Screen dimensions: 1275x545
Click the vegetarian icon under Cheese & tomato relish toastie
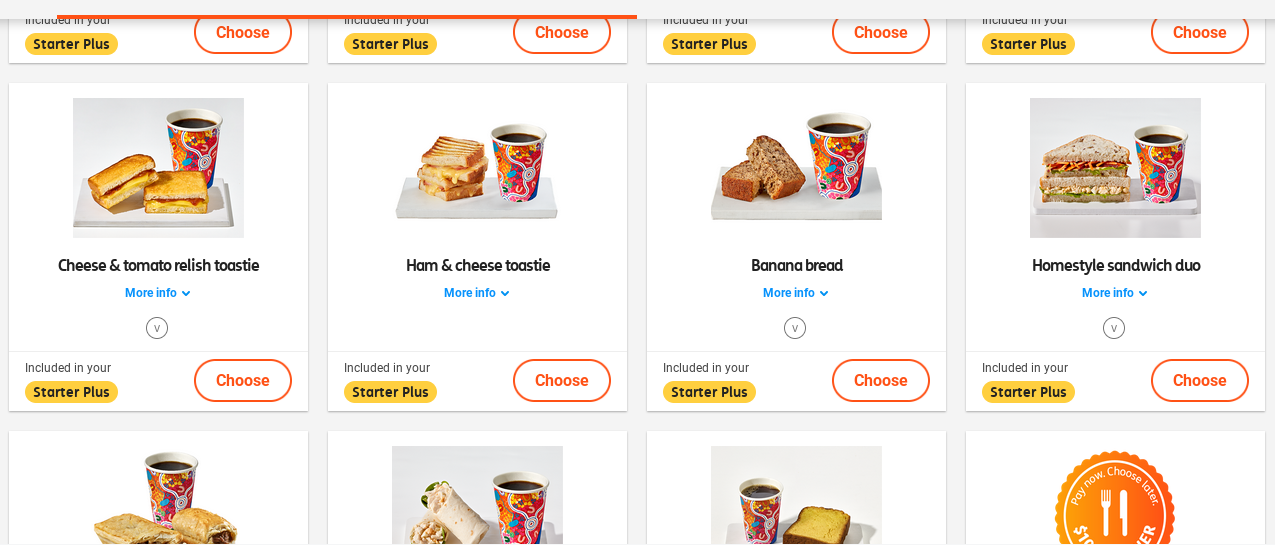coord(157,328)
